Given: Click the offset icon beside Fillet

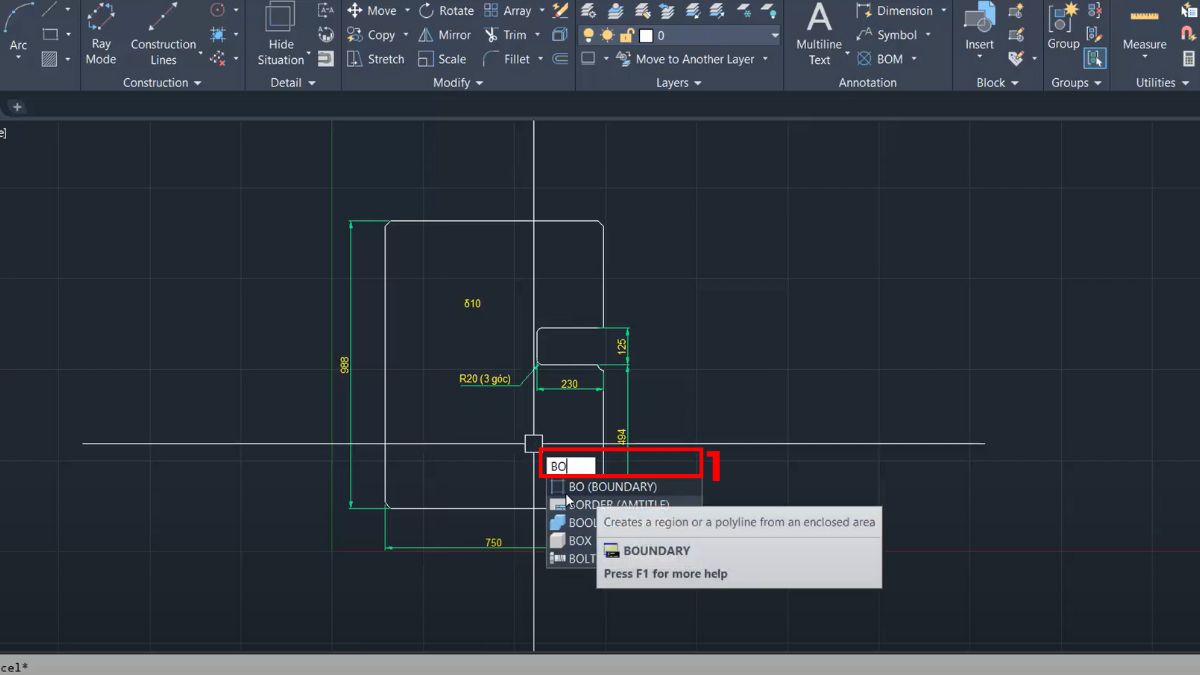Looking at the screenshot, I should coord(560,59).
